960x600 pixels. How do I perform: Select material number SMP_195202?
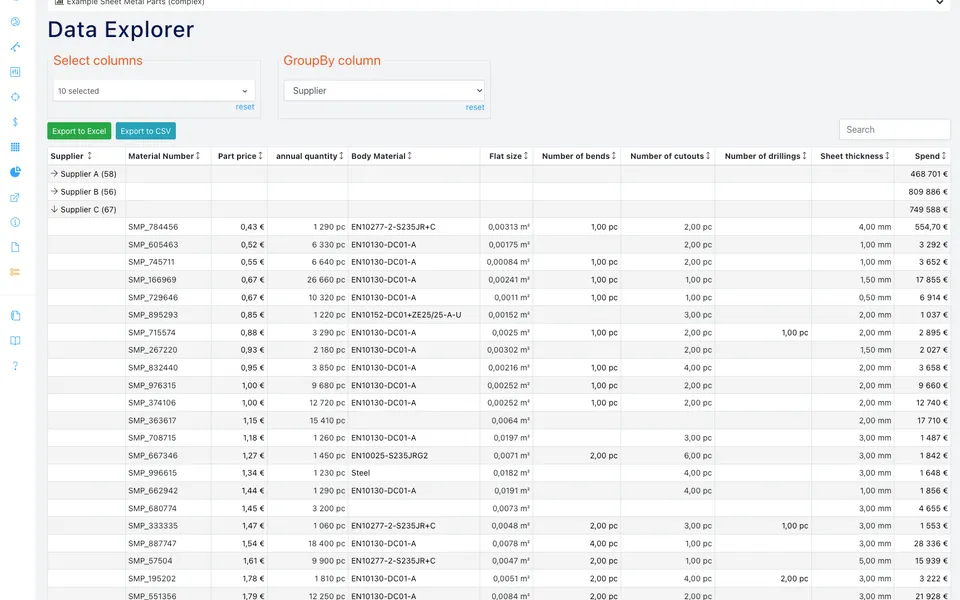click(x=152, y=579)
